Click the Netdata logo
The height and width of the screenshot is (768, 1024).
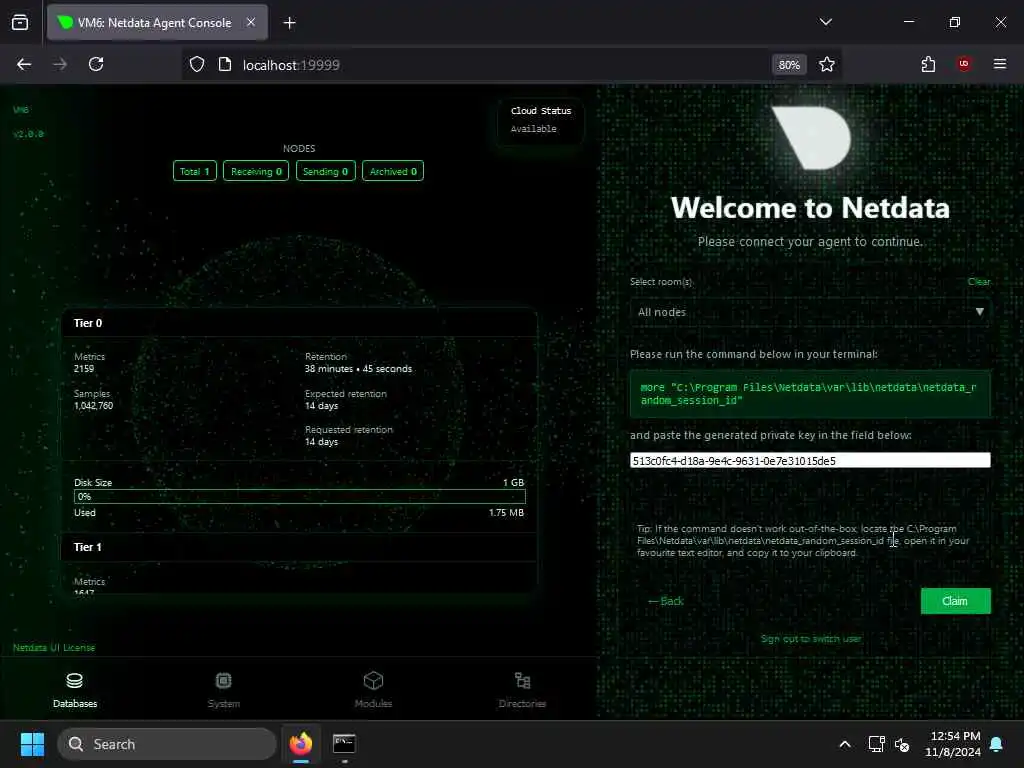(810, 138)
